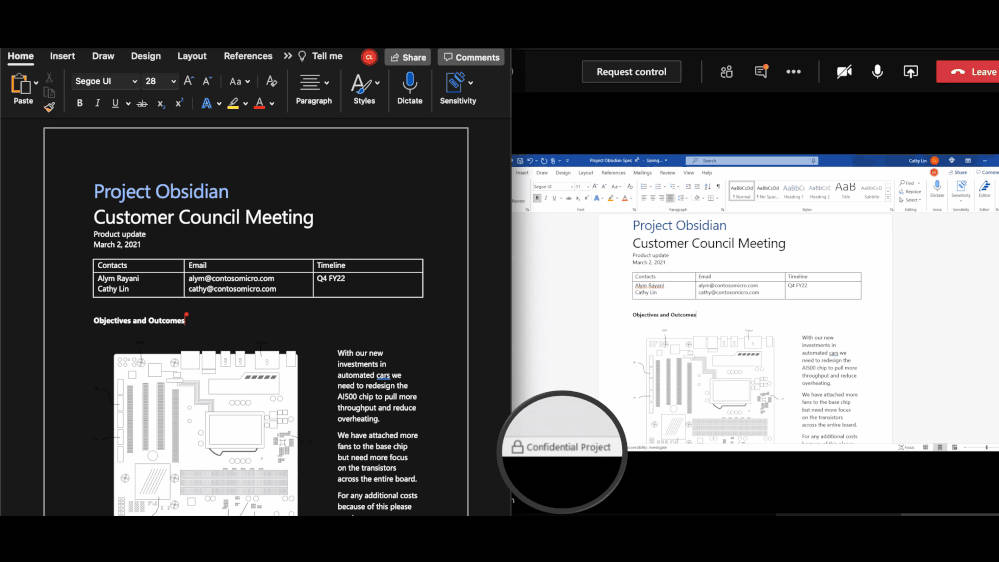999x562 pixels.
Task: Expand the Paragraph options dropdown
Action: [313, 88]
